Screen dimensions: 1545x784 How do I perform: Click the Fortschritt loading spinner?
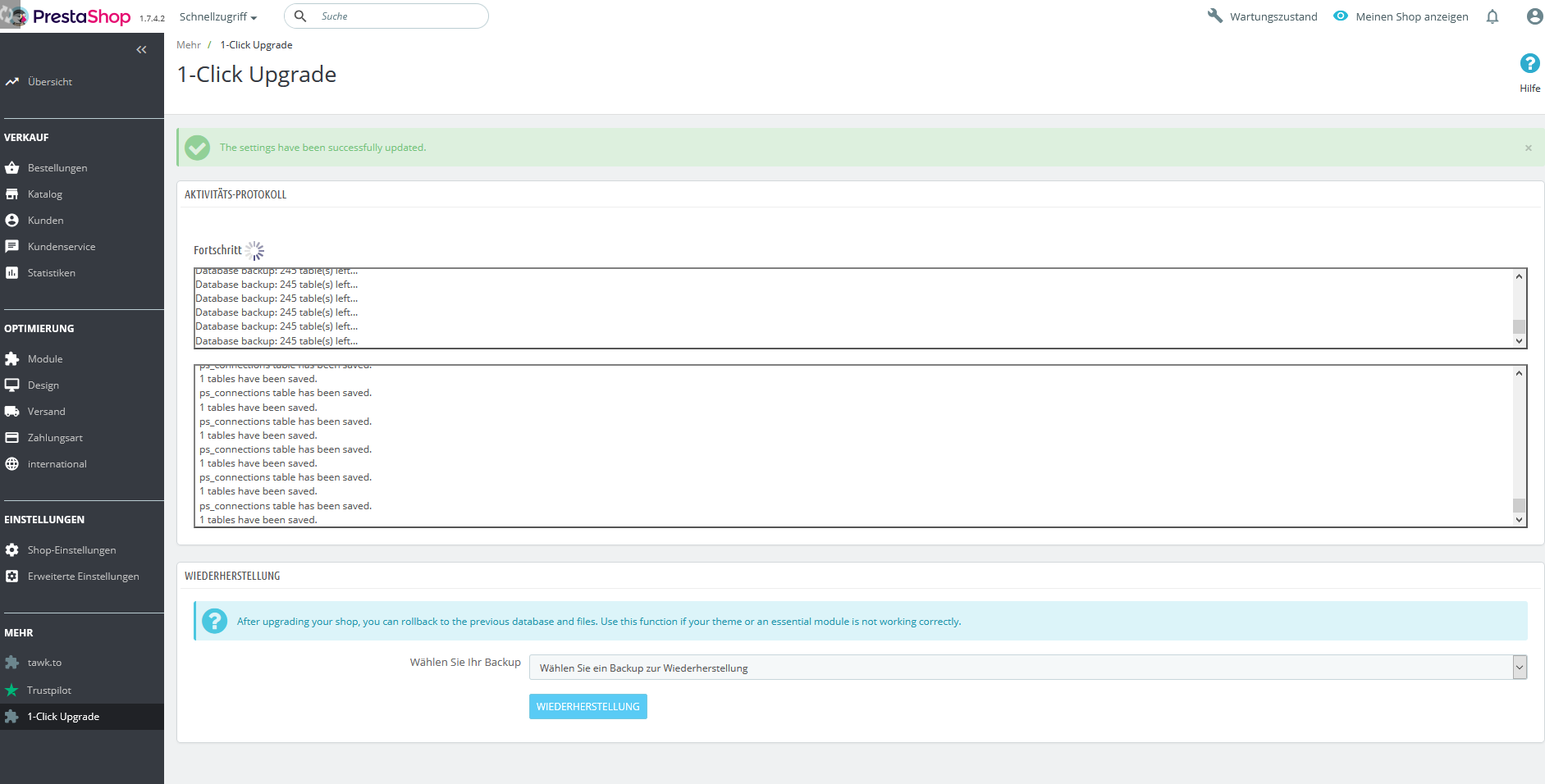point(255,251)
